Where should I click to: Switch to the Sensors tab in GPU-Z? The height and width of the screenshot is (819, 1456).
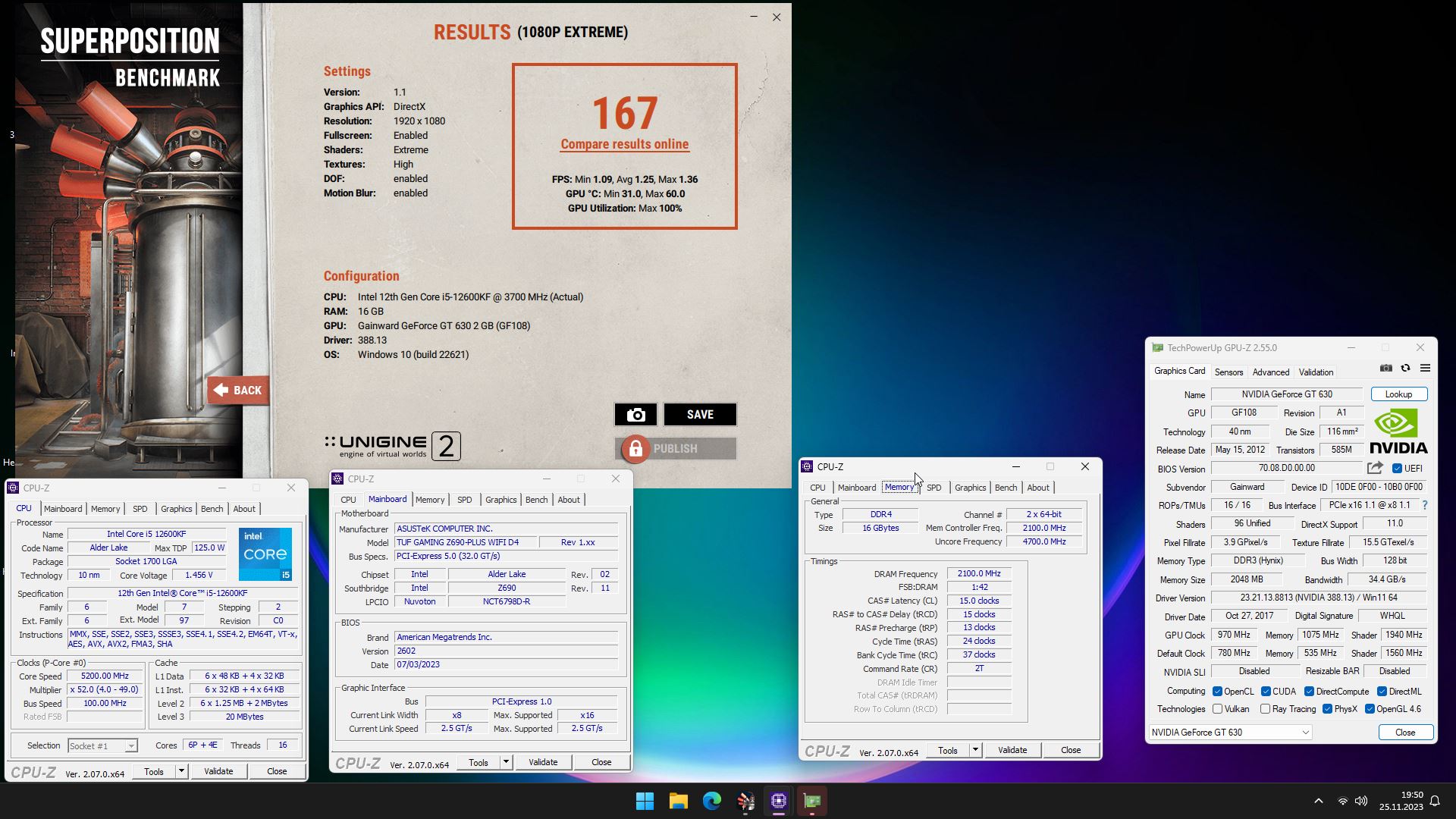[1228, 372]
